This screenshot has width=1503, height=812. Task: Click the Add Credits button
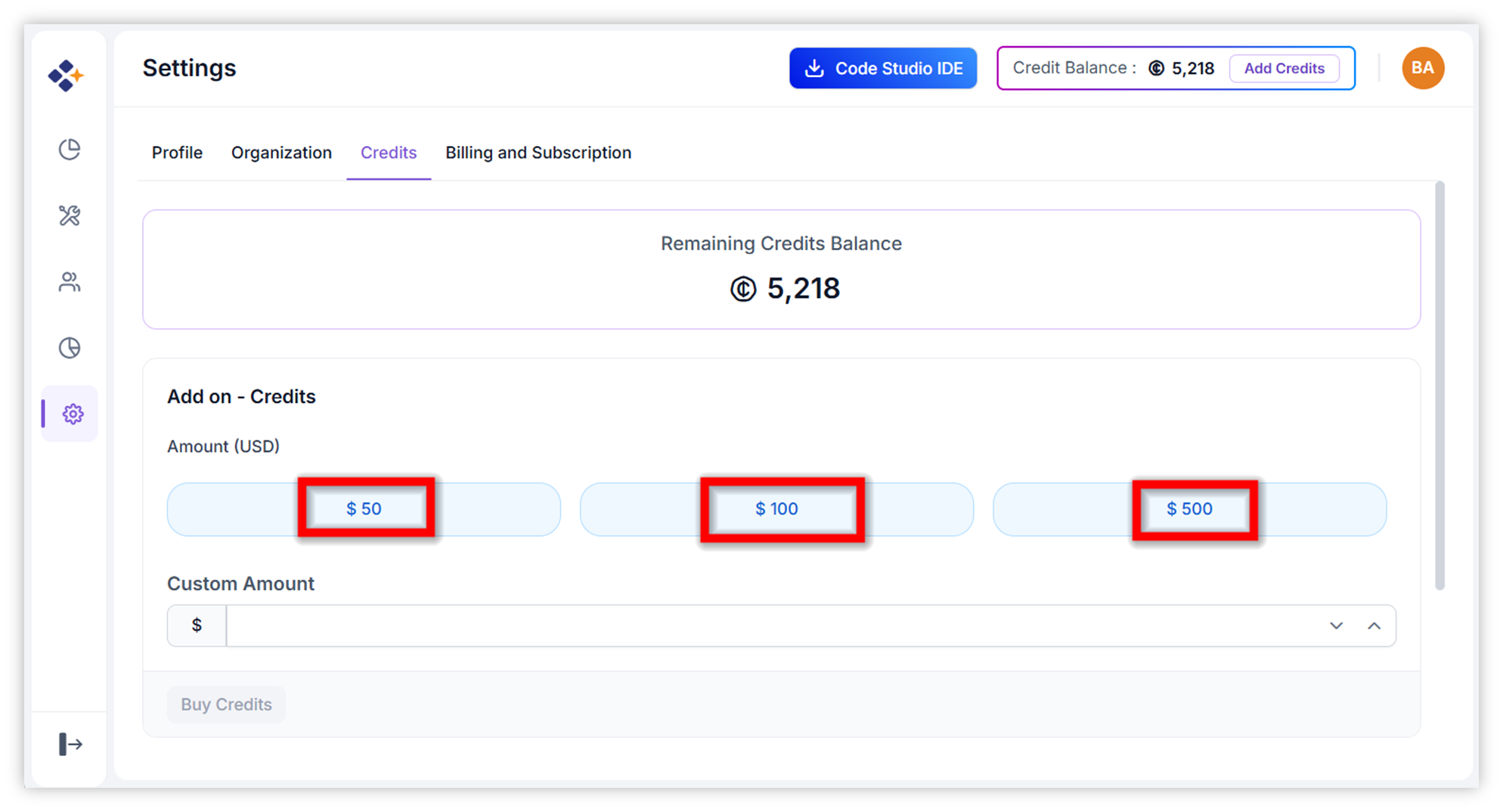click(1284, 68)
